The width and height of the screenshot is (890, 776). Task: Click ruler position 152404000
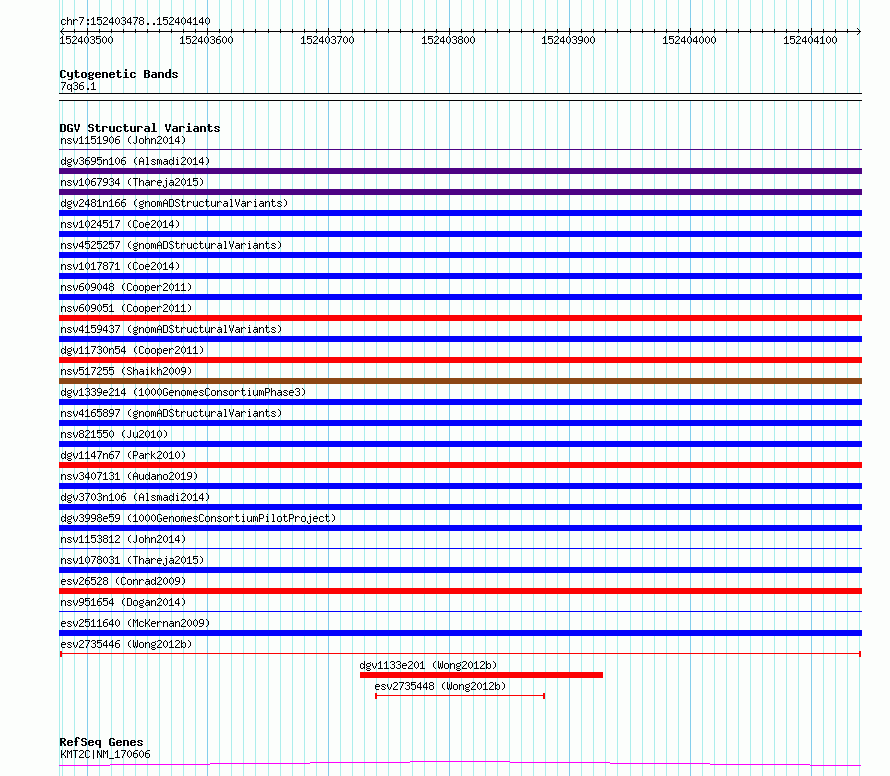point(690,40)
